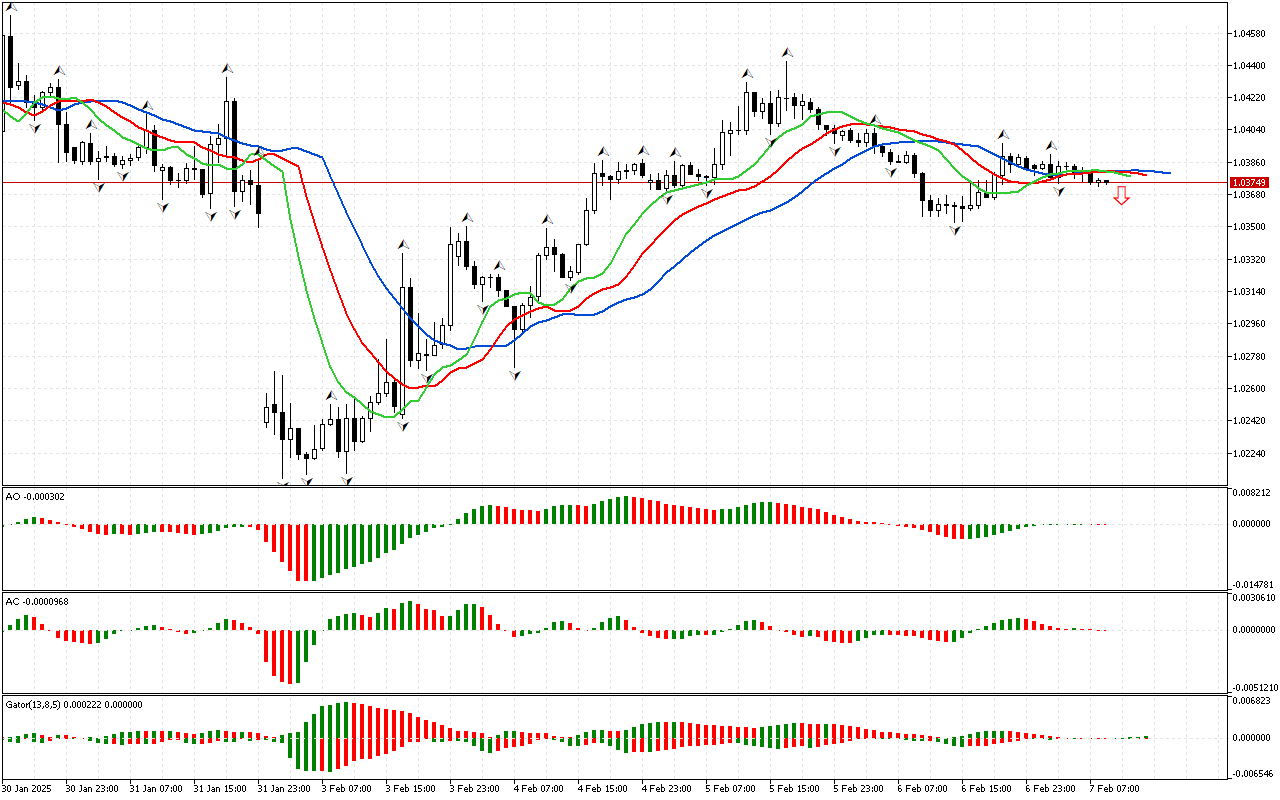Click the Gator(13,8,5) indicator label
This screenshot has height=800, width=1280.
73,704
